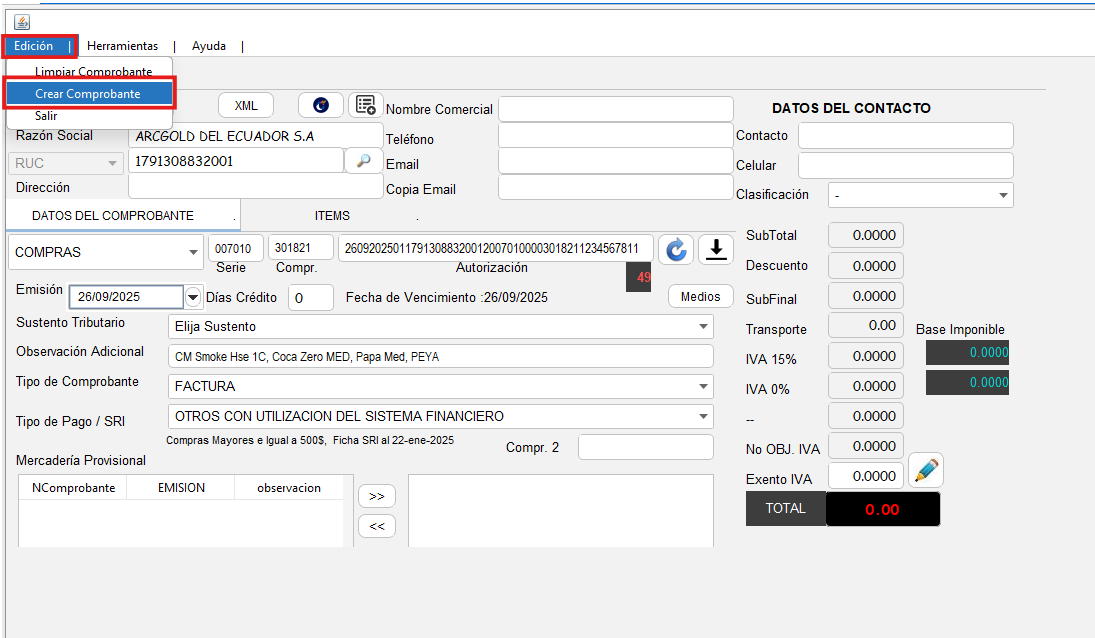
Task: Click the Java app icon in title bar
Action: (22, 21)
